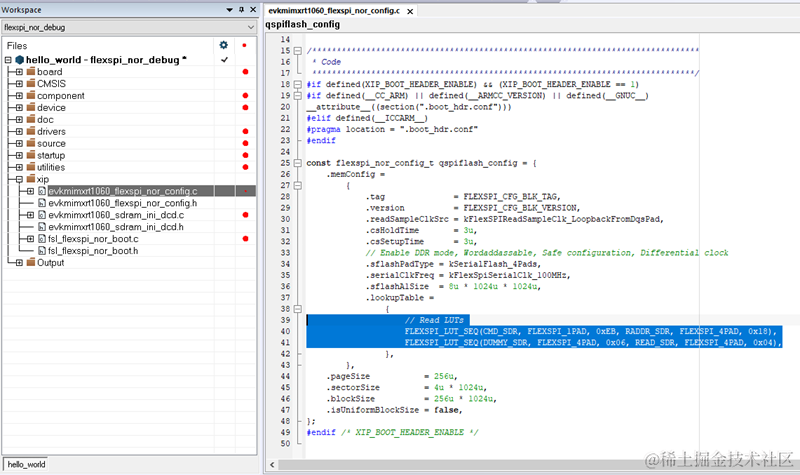Select the Output folder icon

pos(31,262)
